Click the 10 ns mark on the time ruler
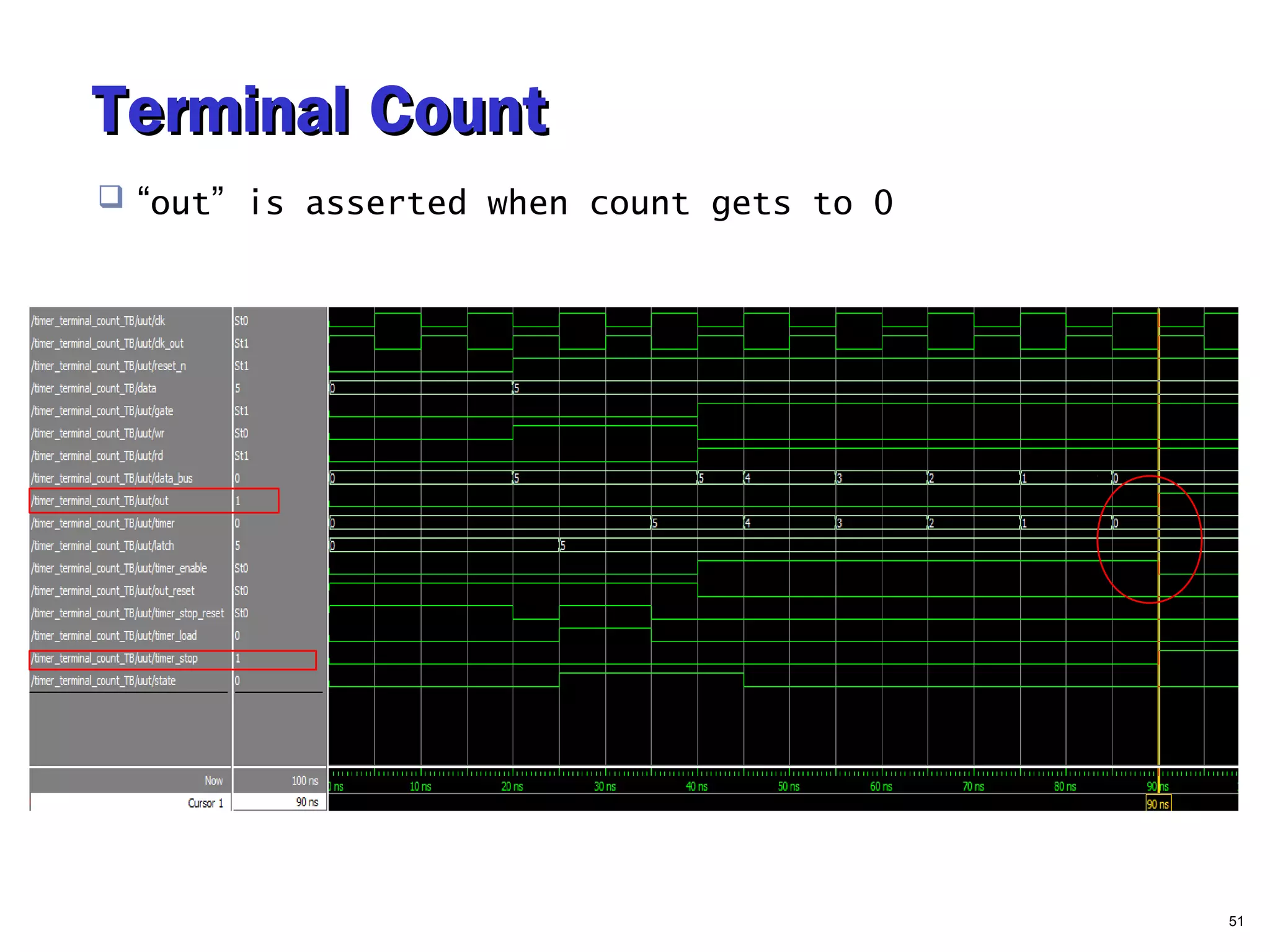1270x952 pixels. point(420,787)
